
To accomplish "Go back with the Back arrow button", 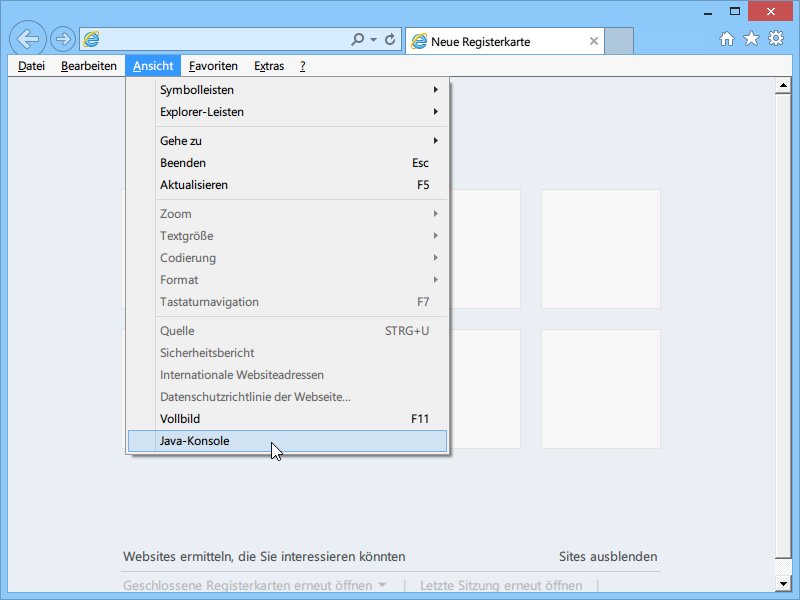I will [x=28, y=38].
